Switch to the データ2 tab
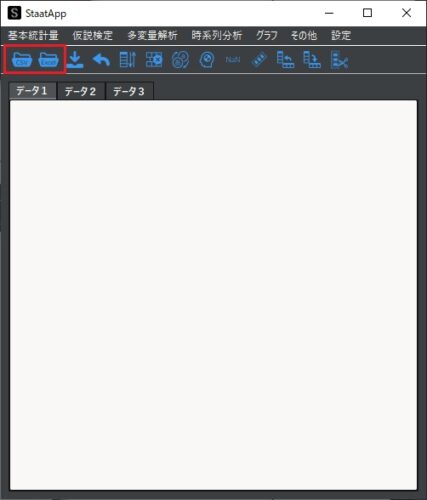427x500 pixels. pos(80,91)
